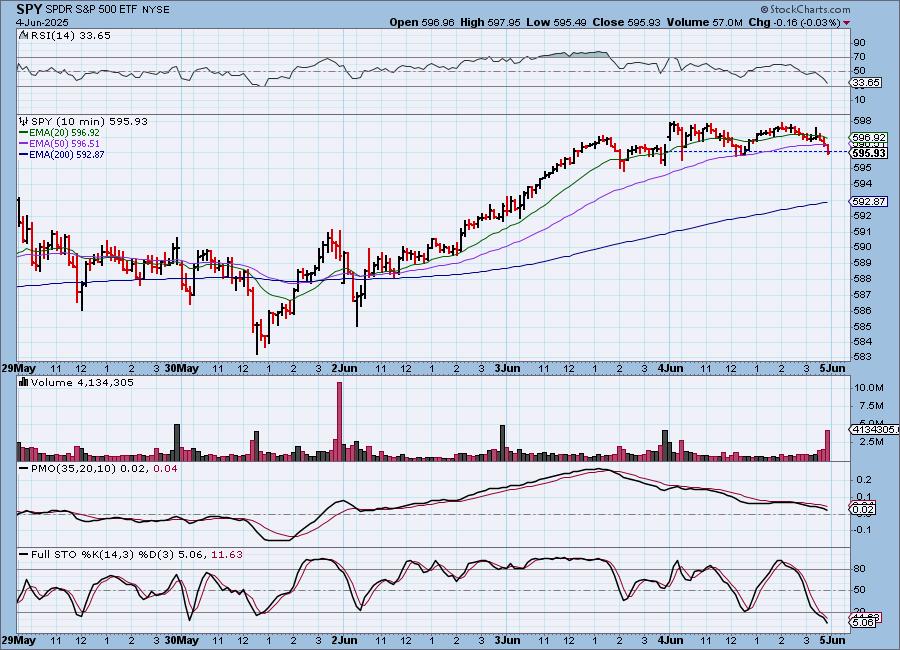Click the 595.93 last price tag on right axis
The image size is (900, 650).
[x=870, y=153]
